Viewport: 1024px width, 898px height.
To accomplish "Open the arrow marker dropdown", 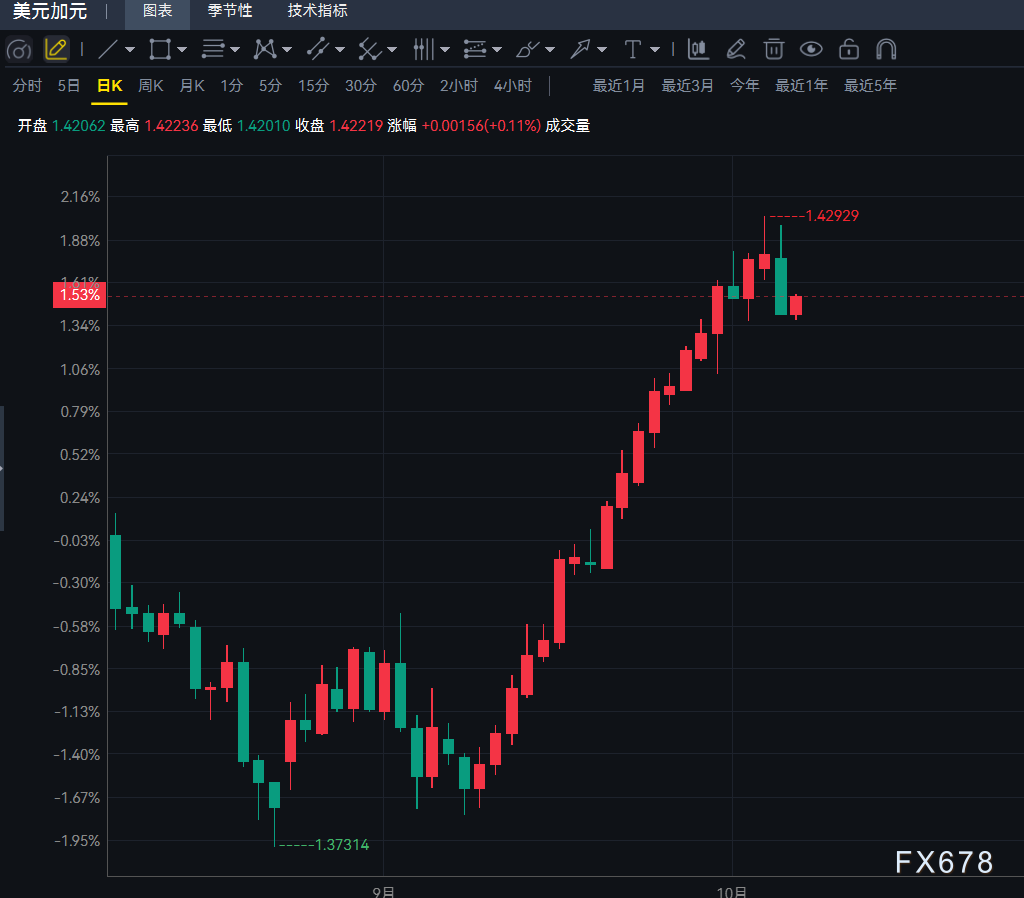I will click(x=602, y=50).
